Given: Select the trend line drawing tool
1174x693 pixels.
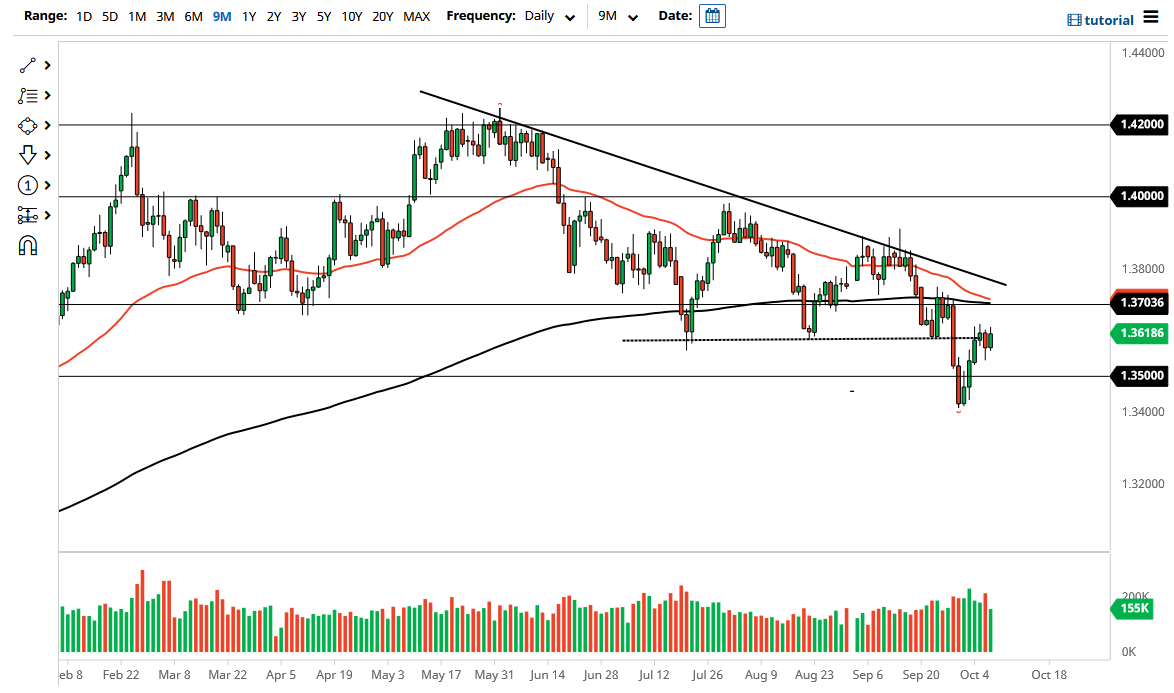Looking at the screenshot, I should point(28,65).
